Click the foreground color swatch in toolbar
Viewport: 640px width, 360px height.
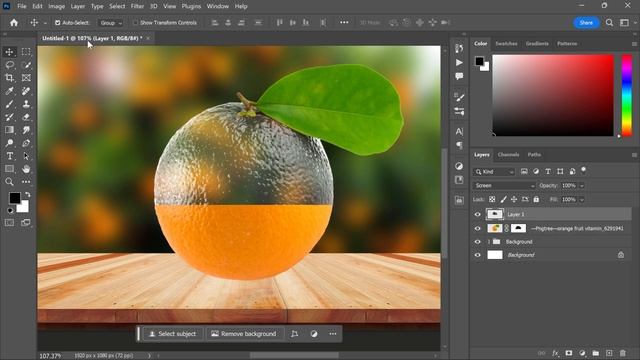(15, 198)
